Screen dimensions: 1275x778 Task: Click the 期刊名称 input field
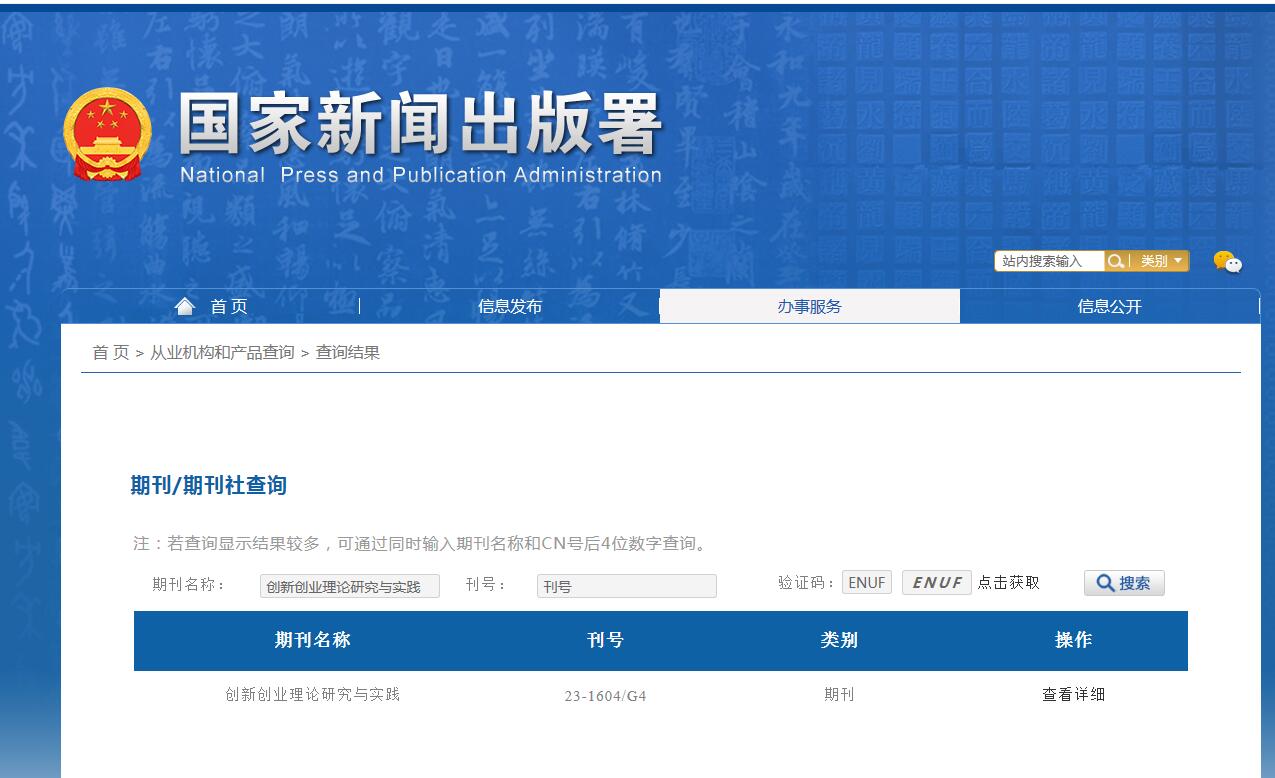349,587
